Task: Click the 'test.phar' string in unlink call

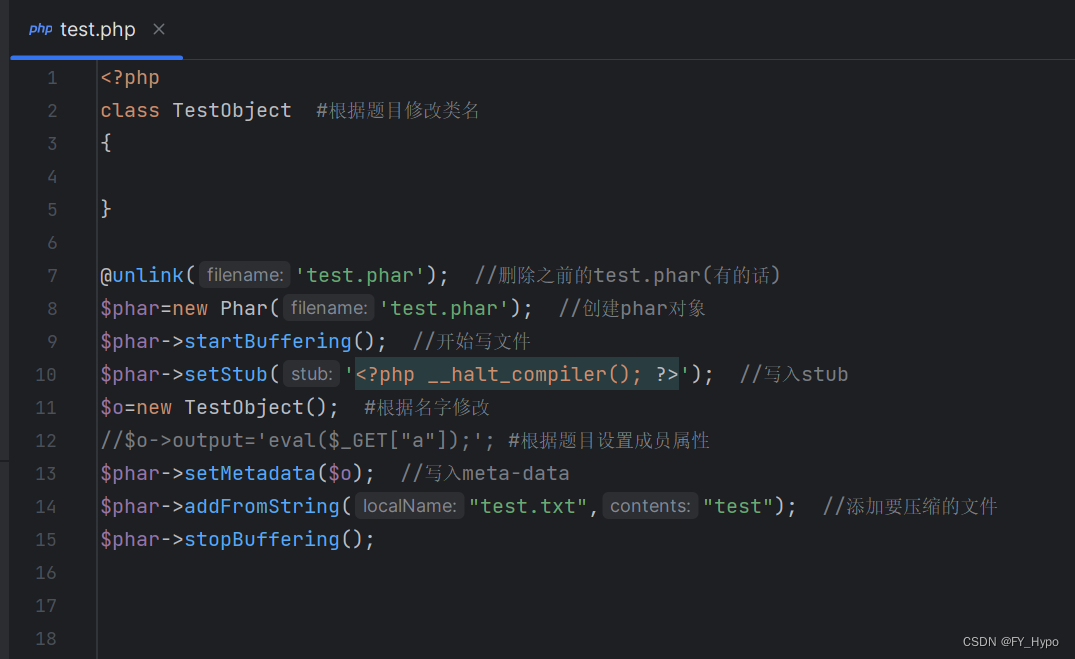Action: 360,275
